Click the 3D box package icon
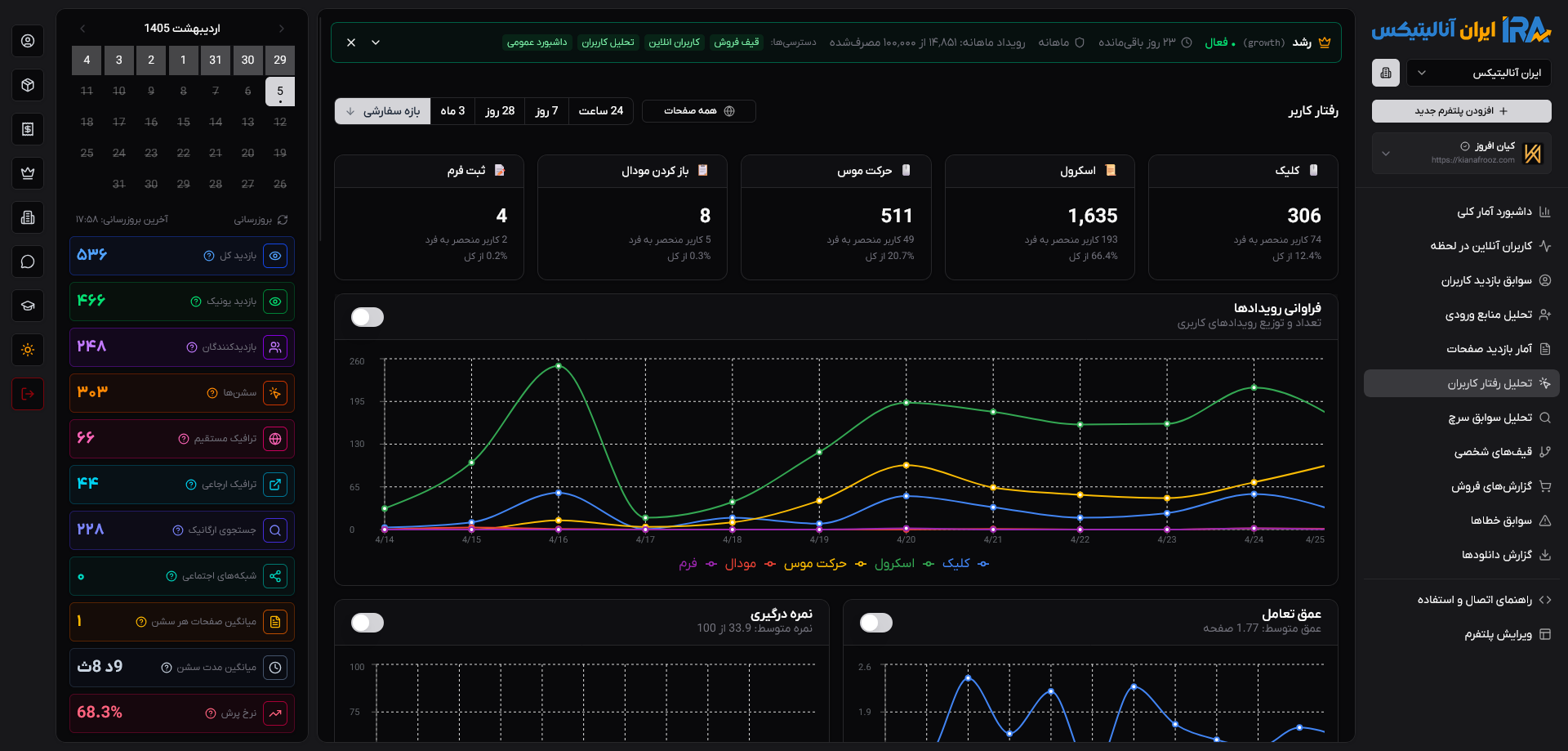Image resolution: width=1568 pixels, height=751 pixels. tap(28, 85)
